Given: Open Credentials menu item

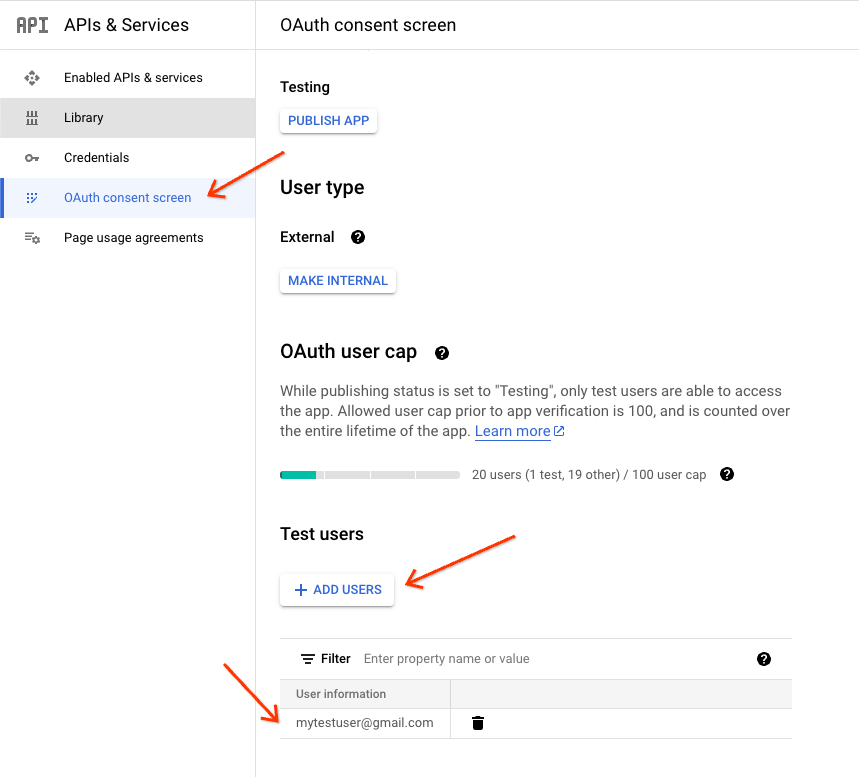Looking at the screenshot, I should [96, 158].
